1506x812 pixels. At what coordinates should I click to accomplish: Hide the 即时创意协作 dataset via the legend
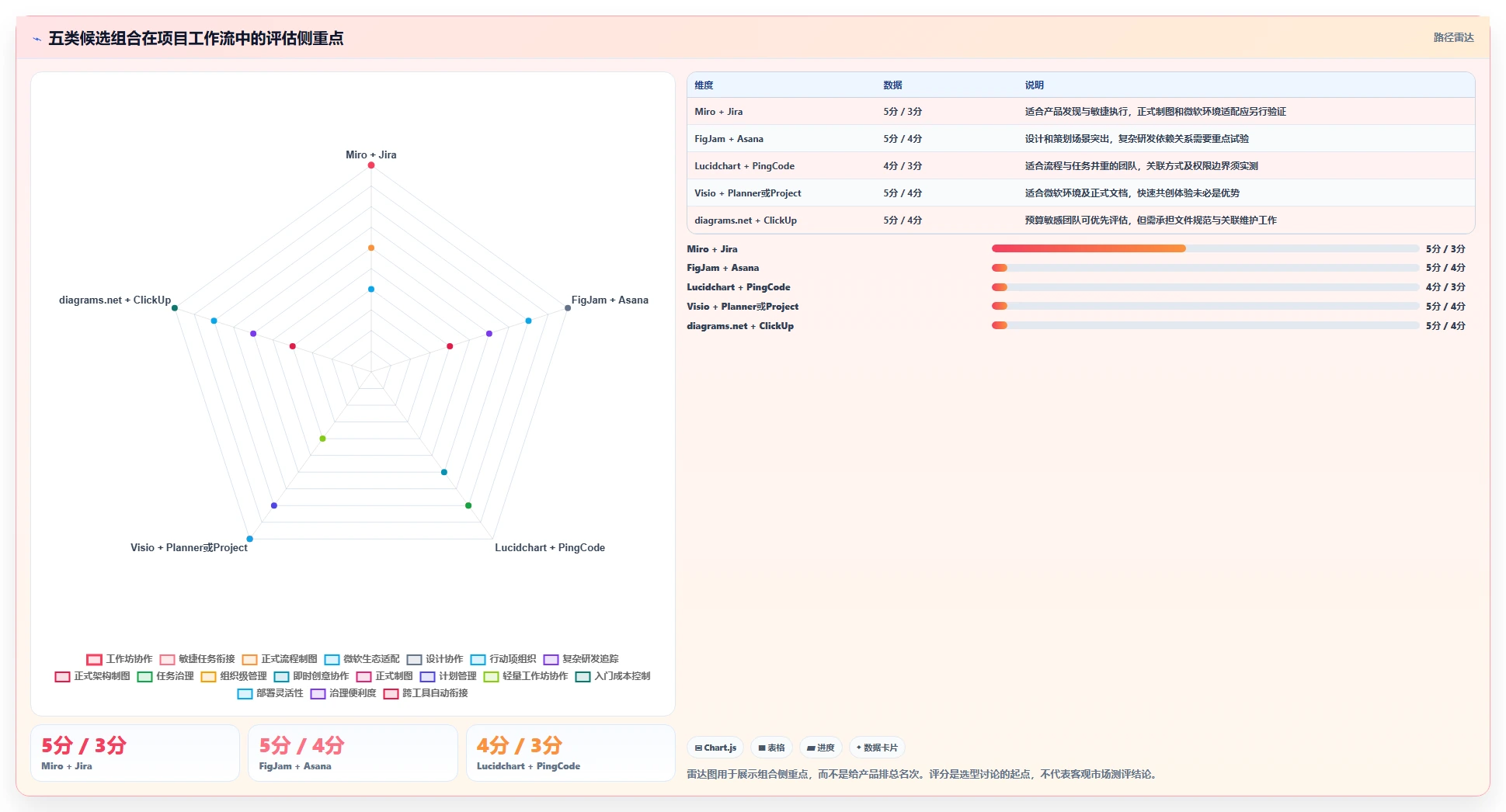click(x=311, y=676)
